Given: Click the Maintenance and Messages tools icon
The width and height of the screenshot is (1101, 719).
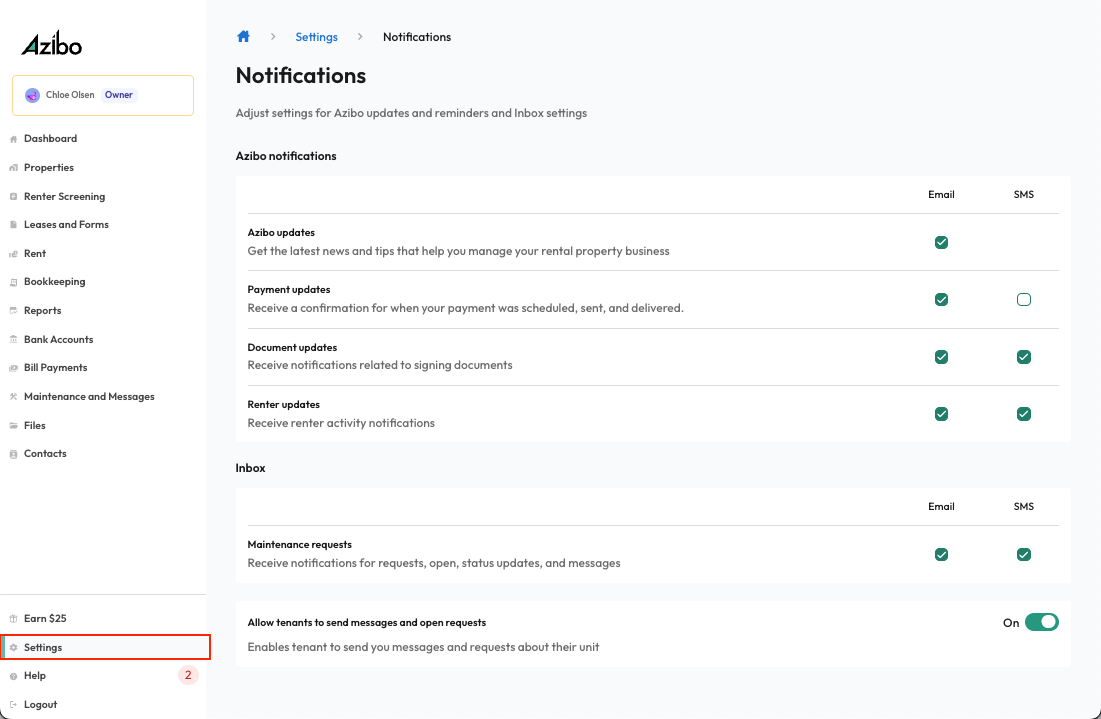Looking at the screenshot, I should [x=13, y=397].
